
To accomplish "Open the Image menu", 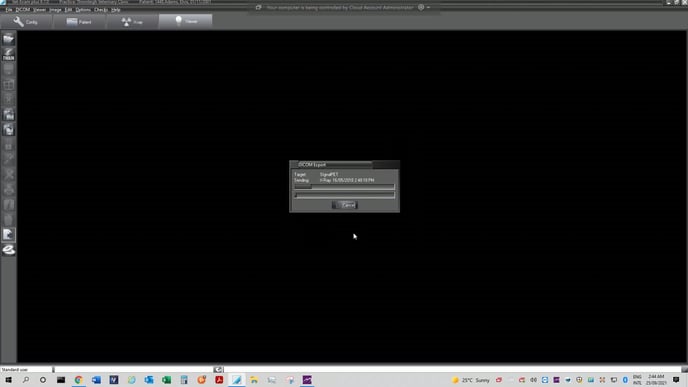I will point(55,10).
